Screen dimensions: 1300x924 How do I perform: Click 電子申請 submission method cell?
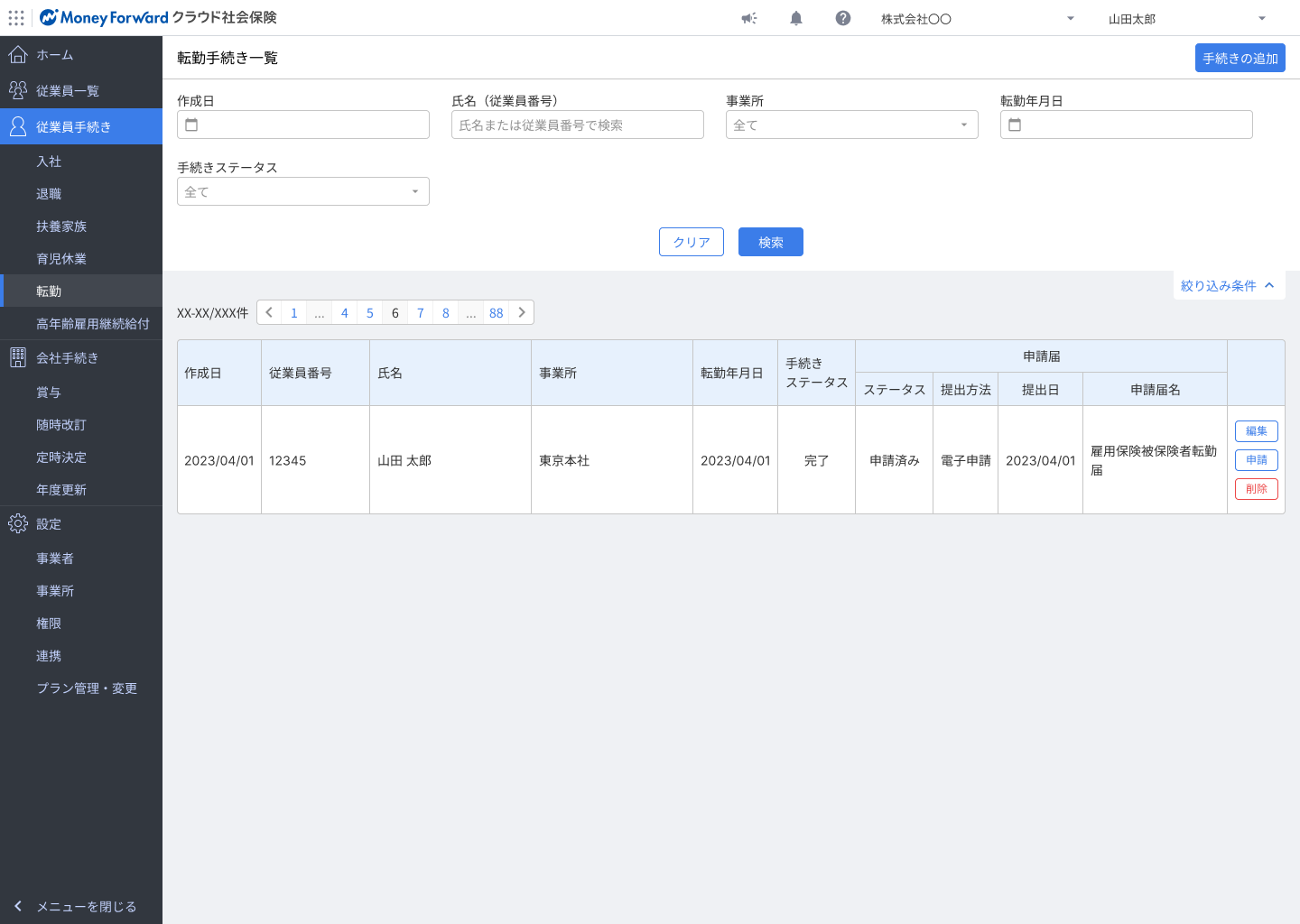[966, 460]
